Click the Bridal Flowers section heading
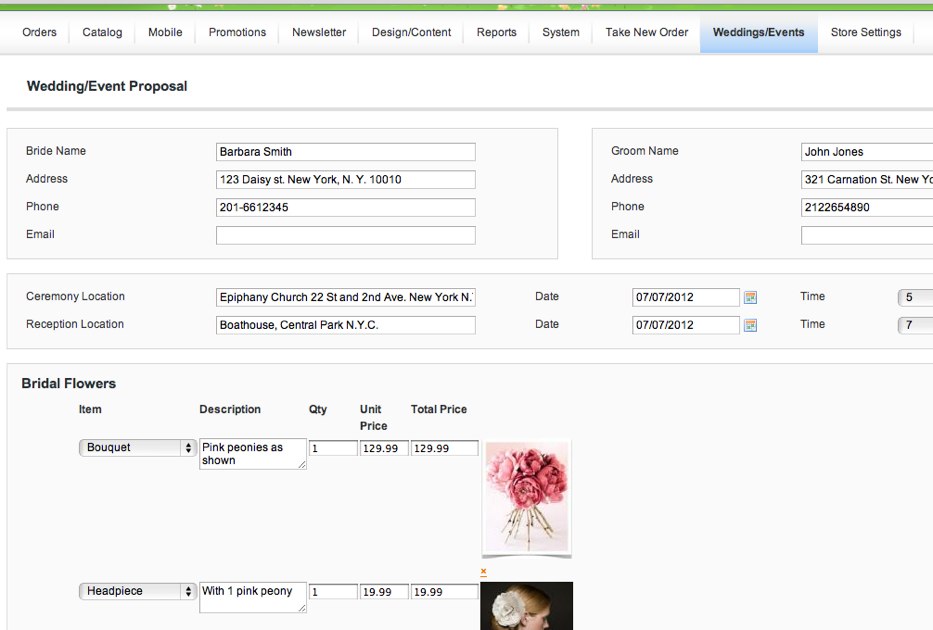The image size is (933, 630). click(68, 384)
